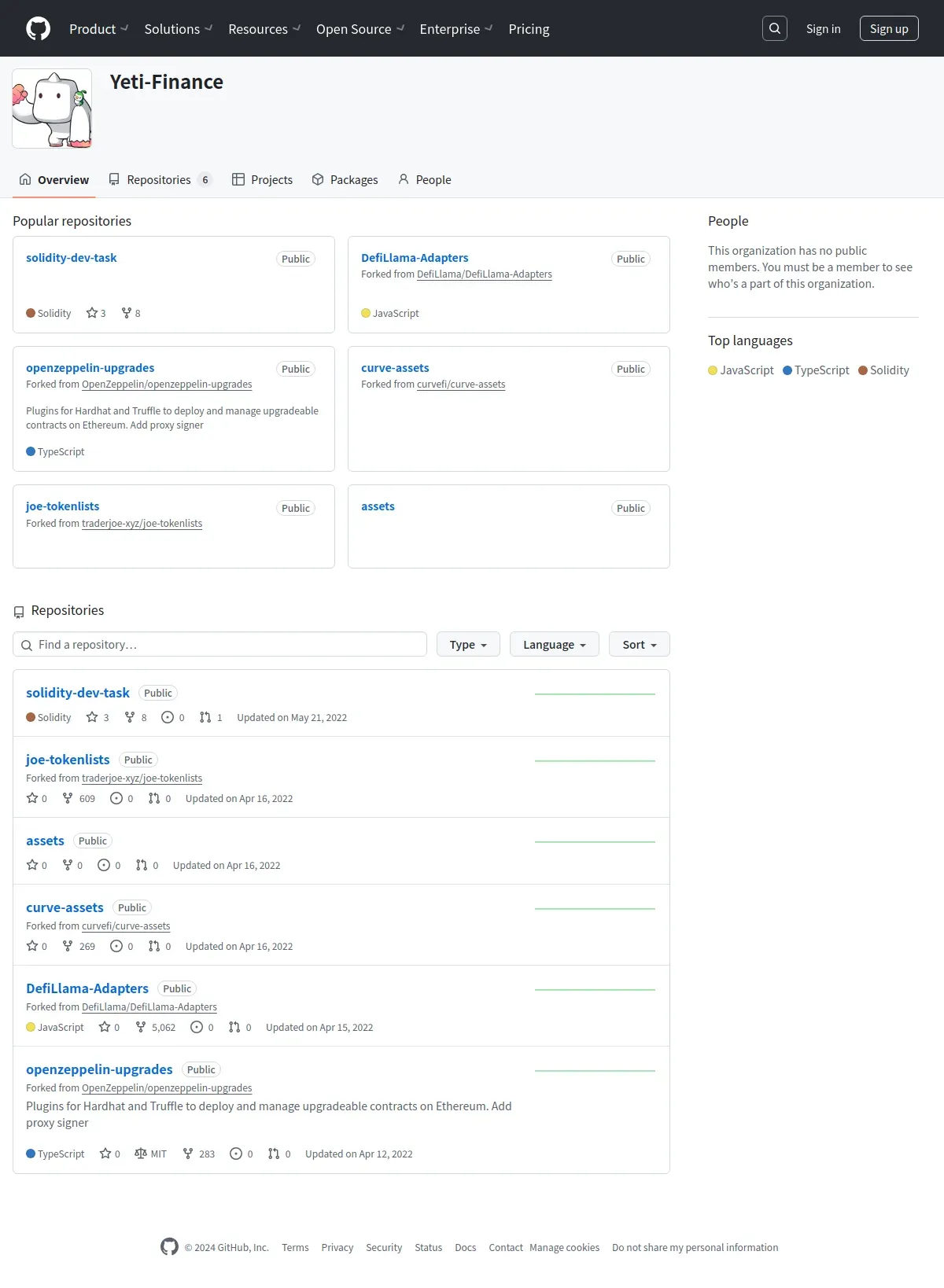Screen dimensions: 944x1288
Task: Open joe-tokenlists from the repository list
Action: click(x=68, y=760)
